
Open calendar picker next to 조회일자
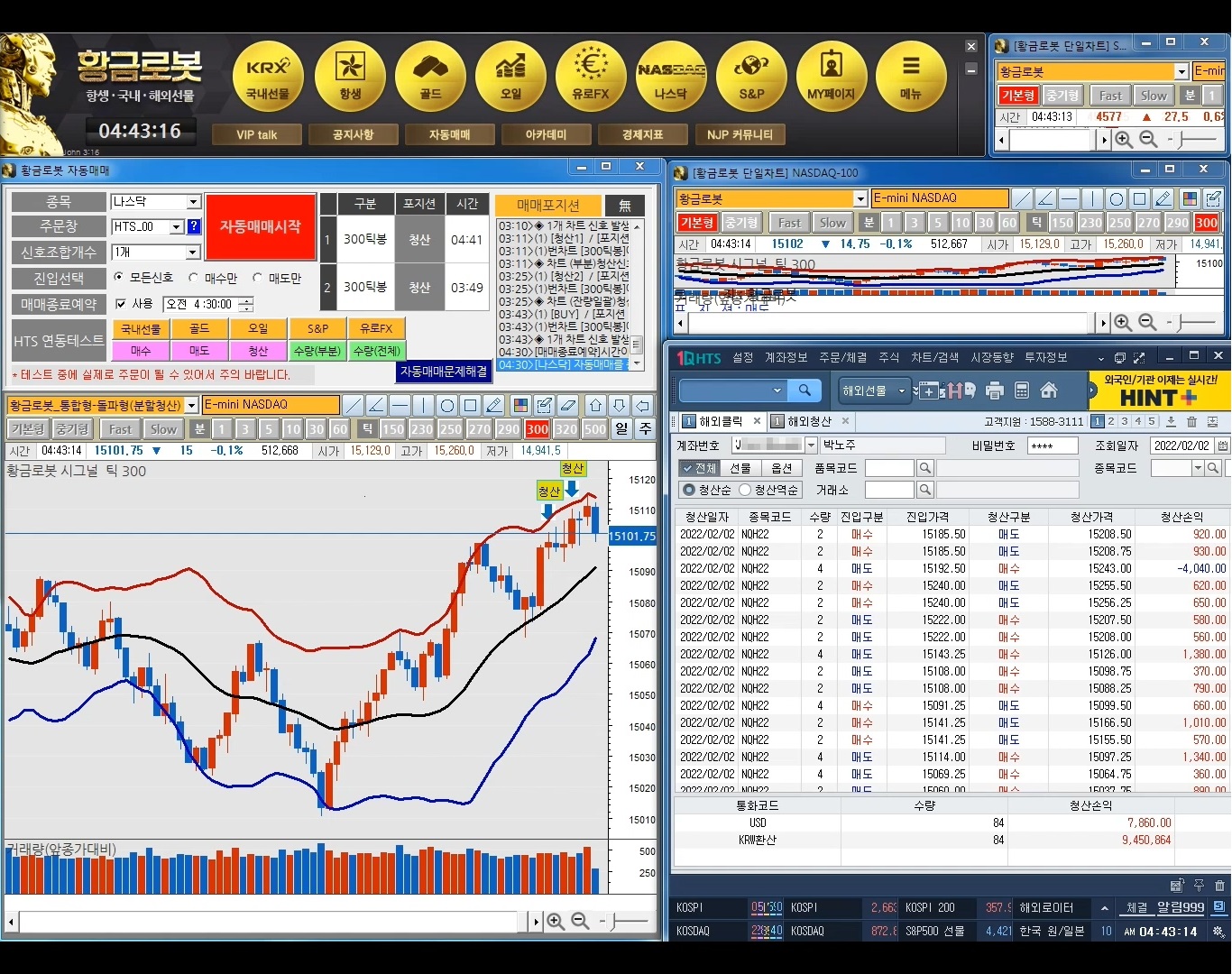1223,446
